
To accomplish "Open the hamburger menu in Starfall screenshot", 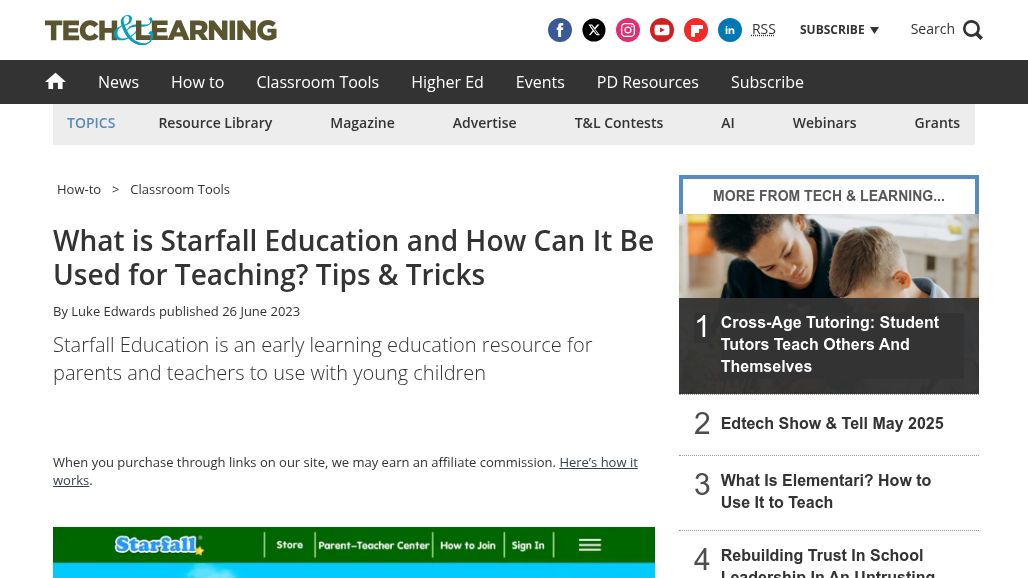I will click(x=589, y=545).
